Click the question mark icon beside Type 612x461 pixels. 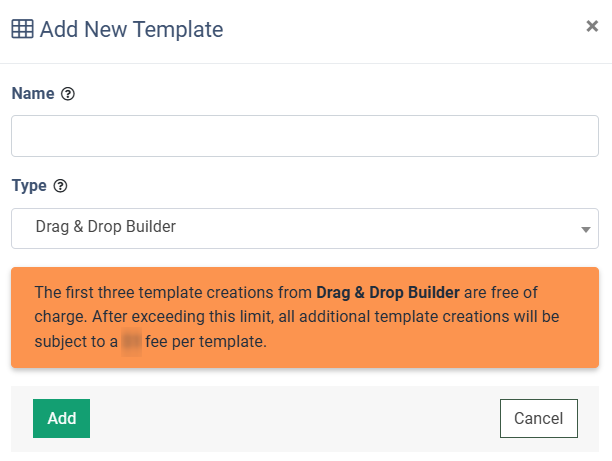click(x=60, y=186)
